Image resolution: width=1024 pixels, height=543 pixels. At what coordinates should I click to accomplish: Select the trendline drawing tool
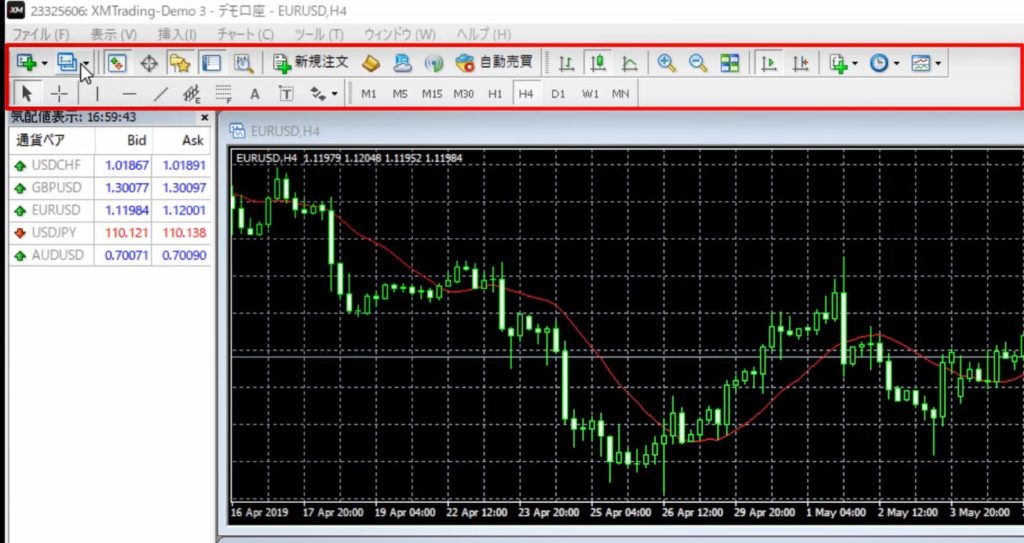pyautogui.click(x=161, y=94)
